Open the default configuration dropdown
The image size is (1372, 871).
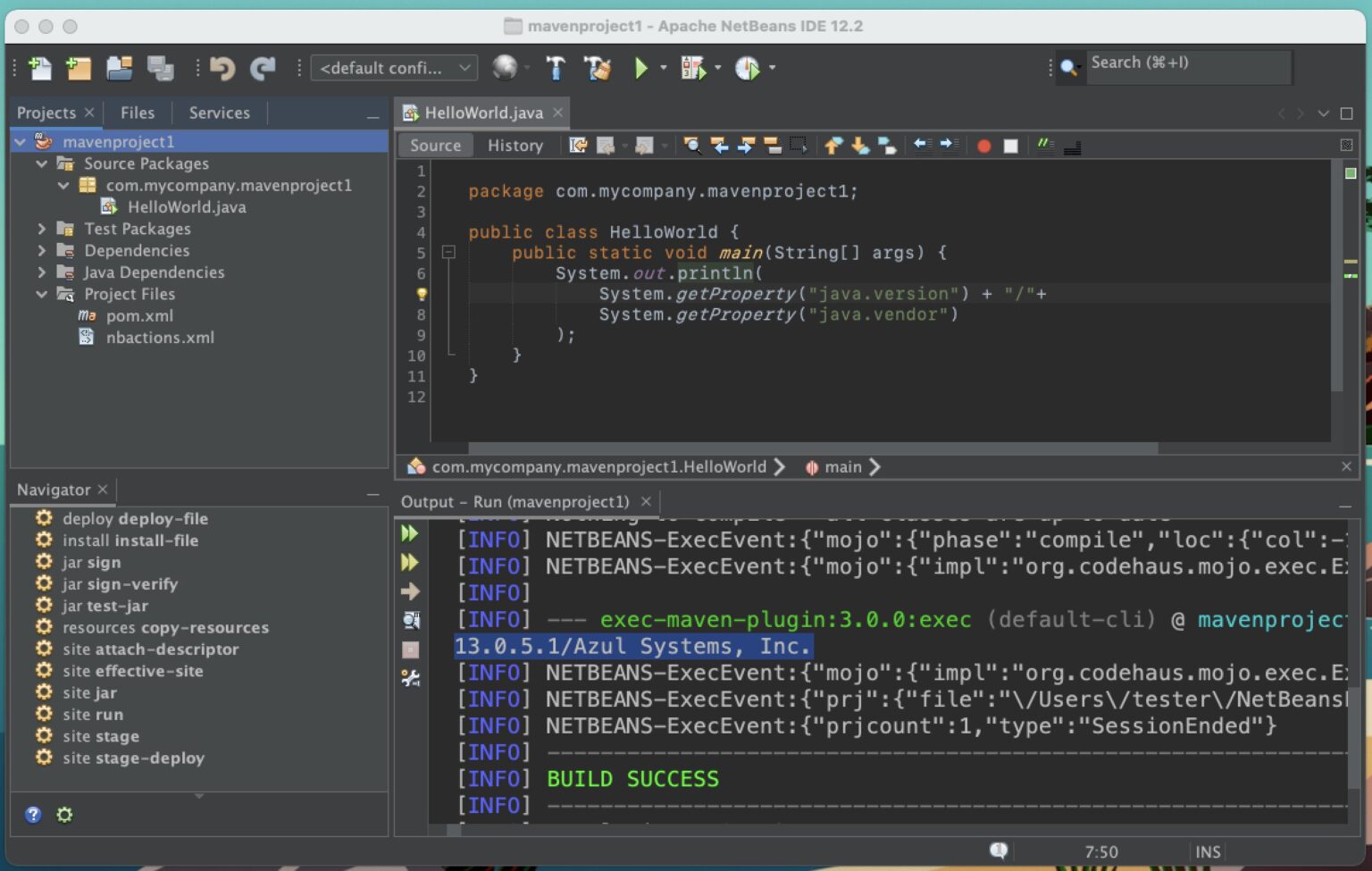coord(393,68)
